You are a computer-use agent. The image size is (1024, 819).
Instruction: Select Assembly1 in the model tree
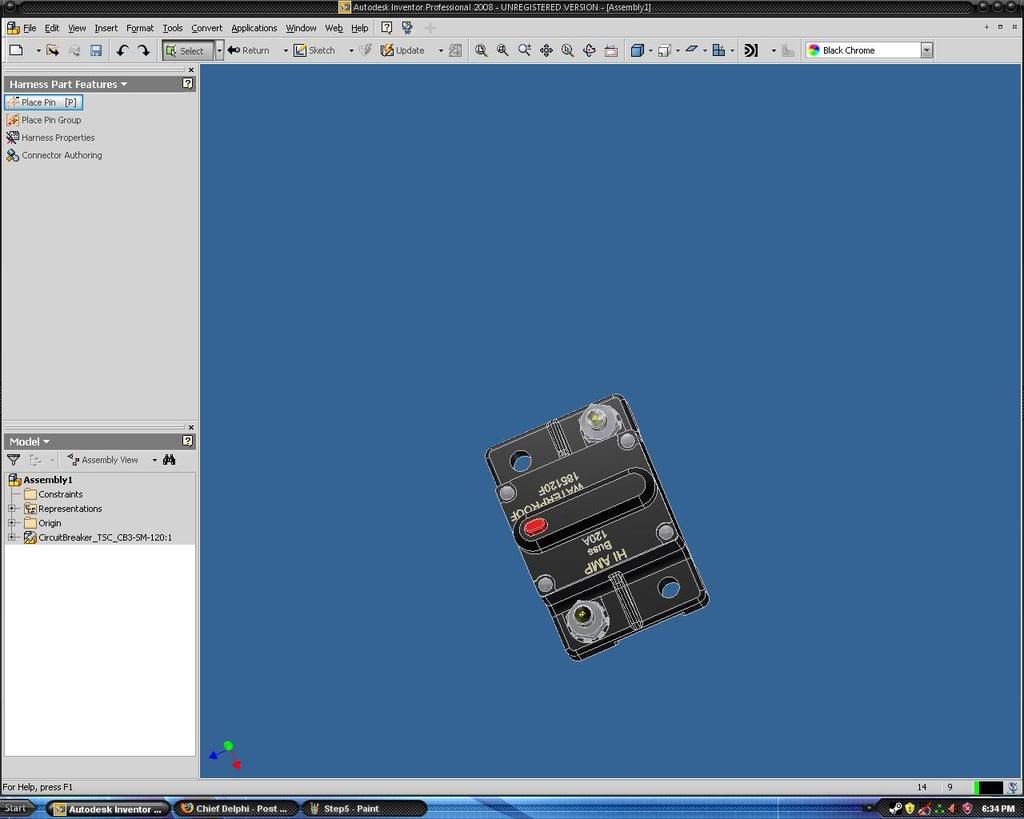(x=48, y=480)
